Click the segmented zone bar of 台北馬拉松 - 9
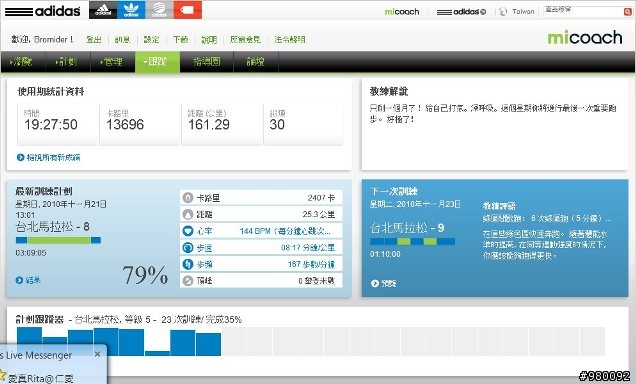This screenshot has width=636, height=384. click(413, 242)
